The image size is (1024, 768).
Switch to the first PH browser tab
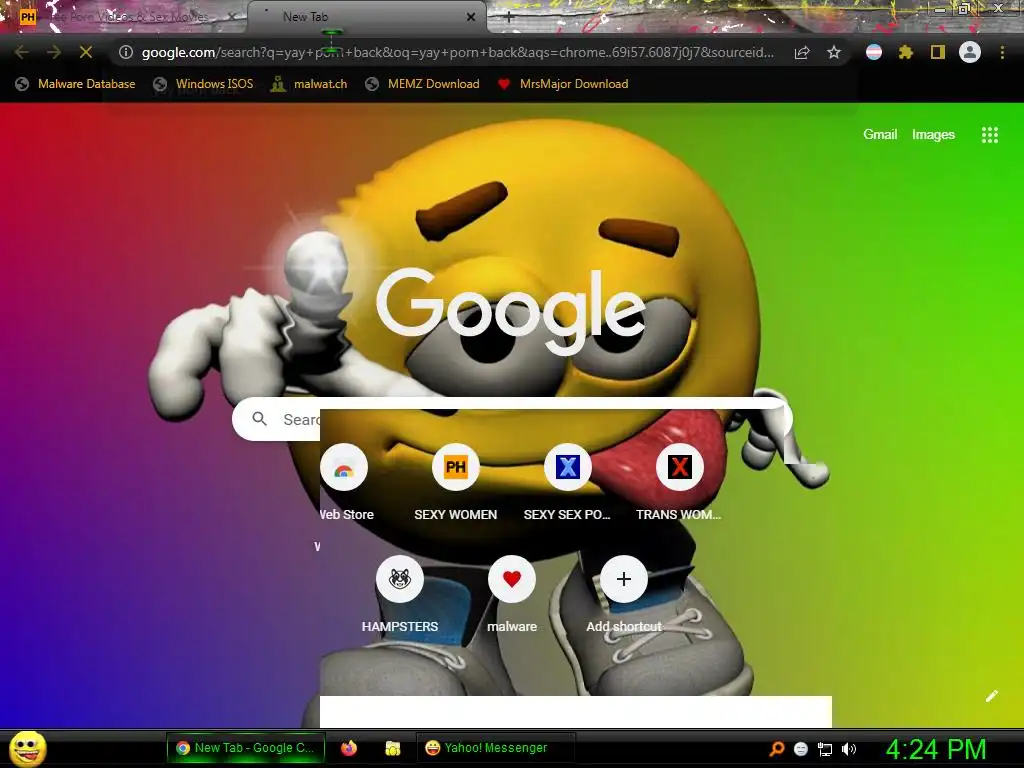(x=124, y=17)
